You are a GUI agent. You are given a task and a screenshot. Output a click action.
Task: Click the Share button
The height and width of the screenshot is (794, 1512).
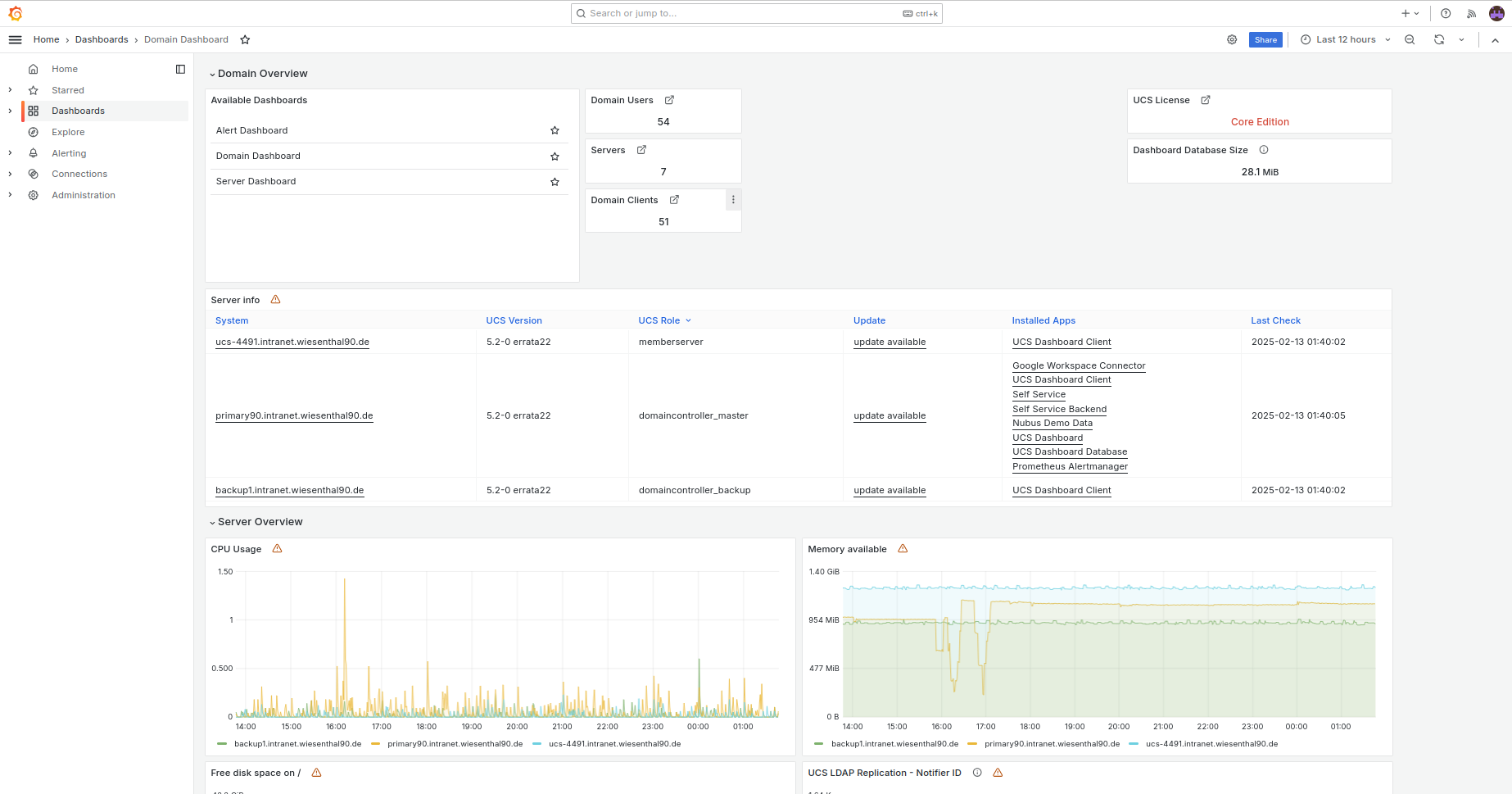(1265, 39)
